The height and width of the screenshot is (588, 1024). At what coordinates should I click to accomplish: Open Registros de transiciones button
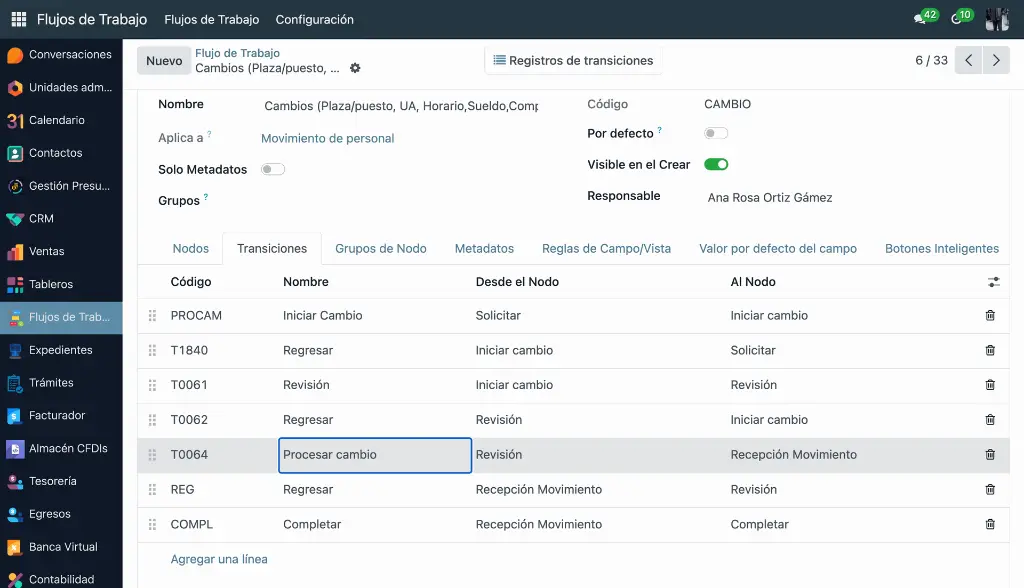573,60
